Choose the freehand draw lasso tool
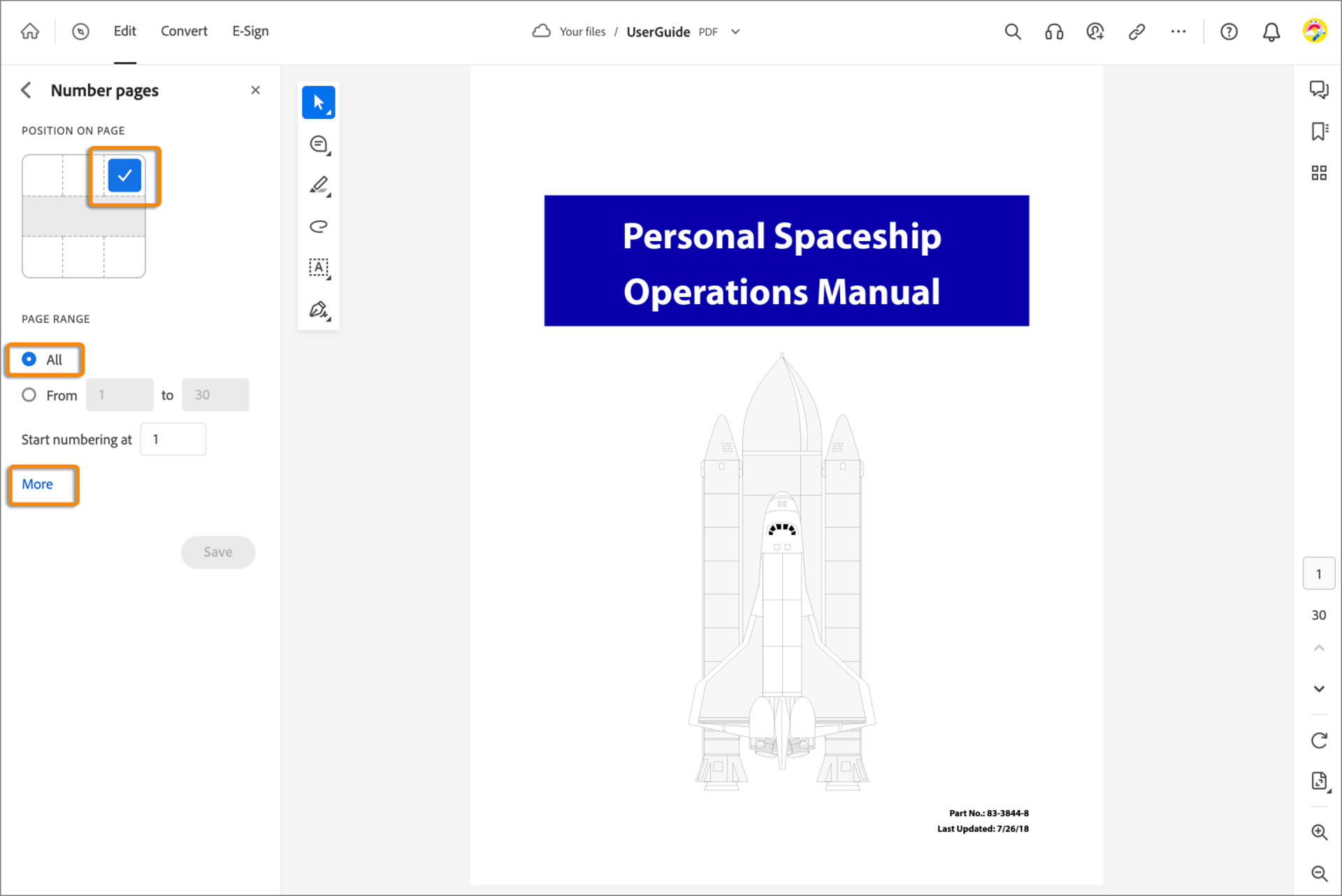 [319, 226]
